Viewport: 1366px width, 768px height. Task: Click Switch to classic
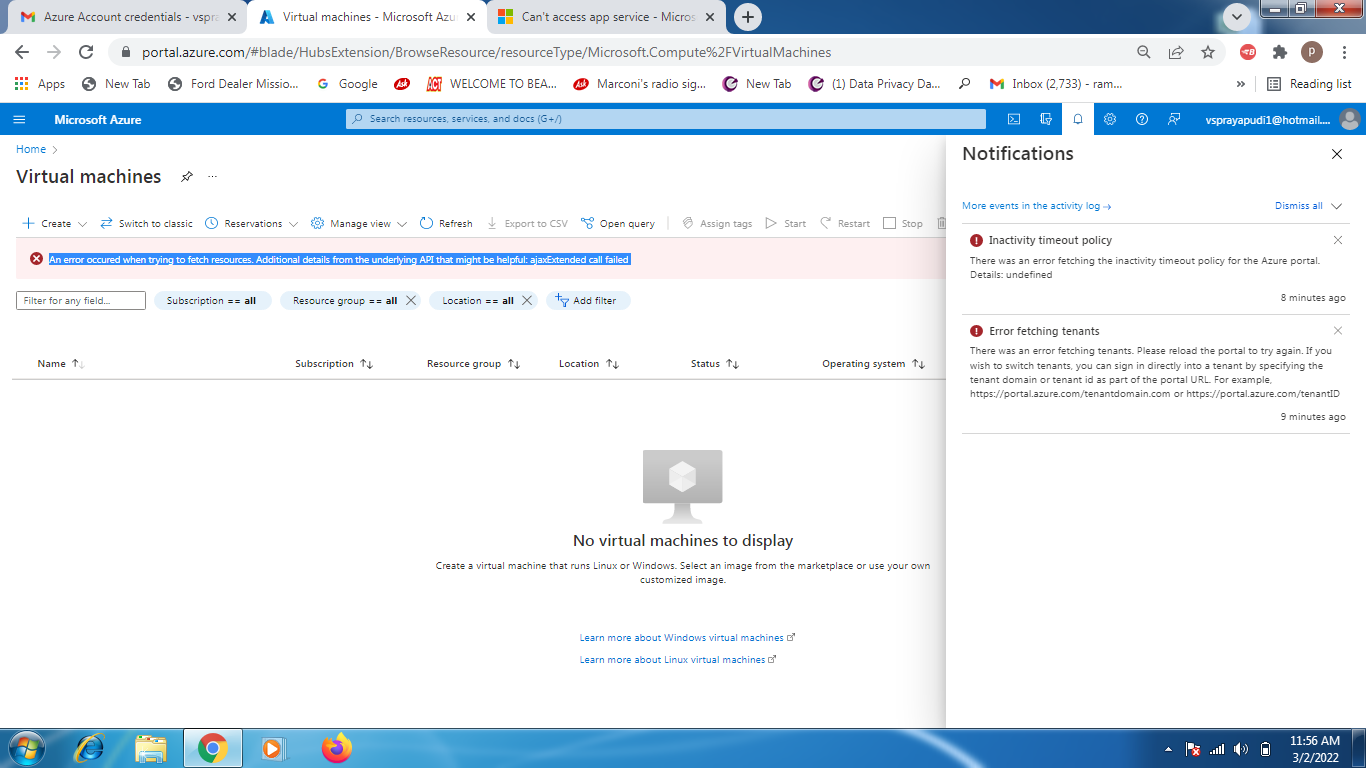146,223
